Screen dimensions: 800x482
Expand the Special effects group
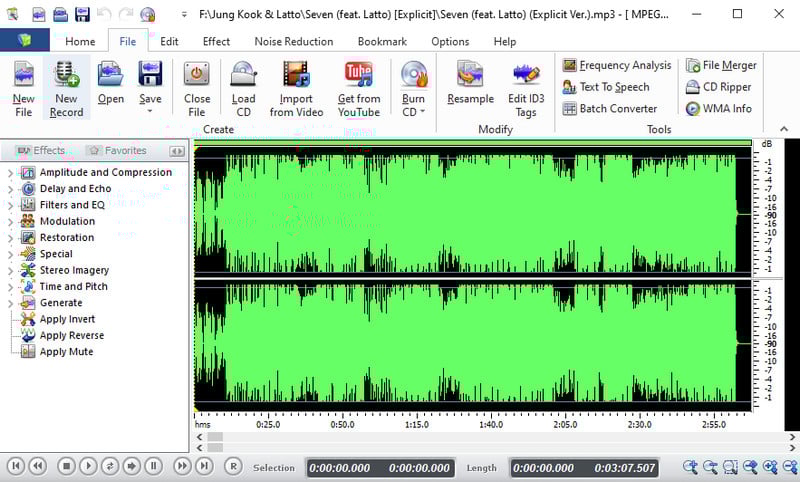[x=10, y=255]
